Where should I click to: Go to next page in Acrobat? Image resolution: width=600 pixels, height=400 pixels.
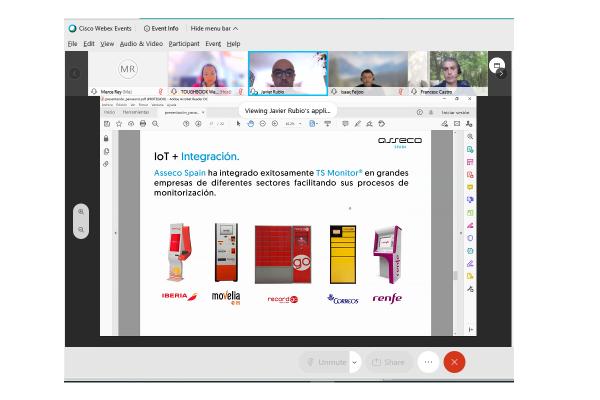(x=198, y=124)
